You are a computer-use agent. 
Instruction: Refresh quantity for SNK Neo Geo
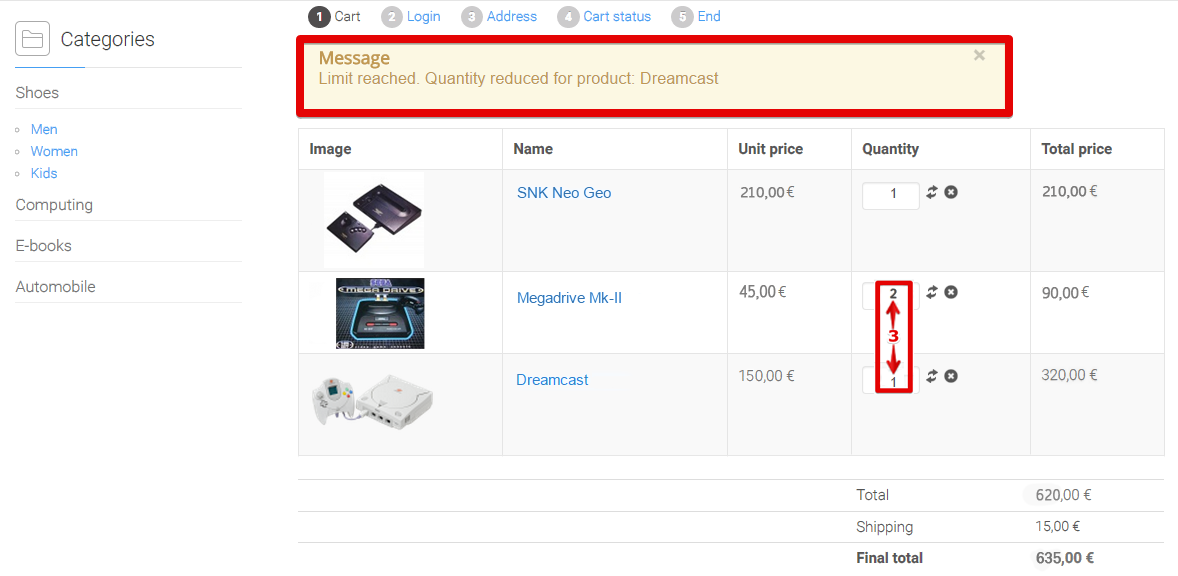coord(932,192)
